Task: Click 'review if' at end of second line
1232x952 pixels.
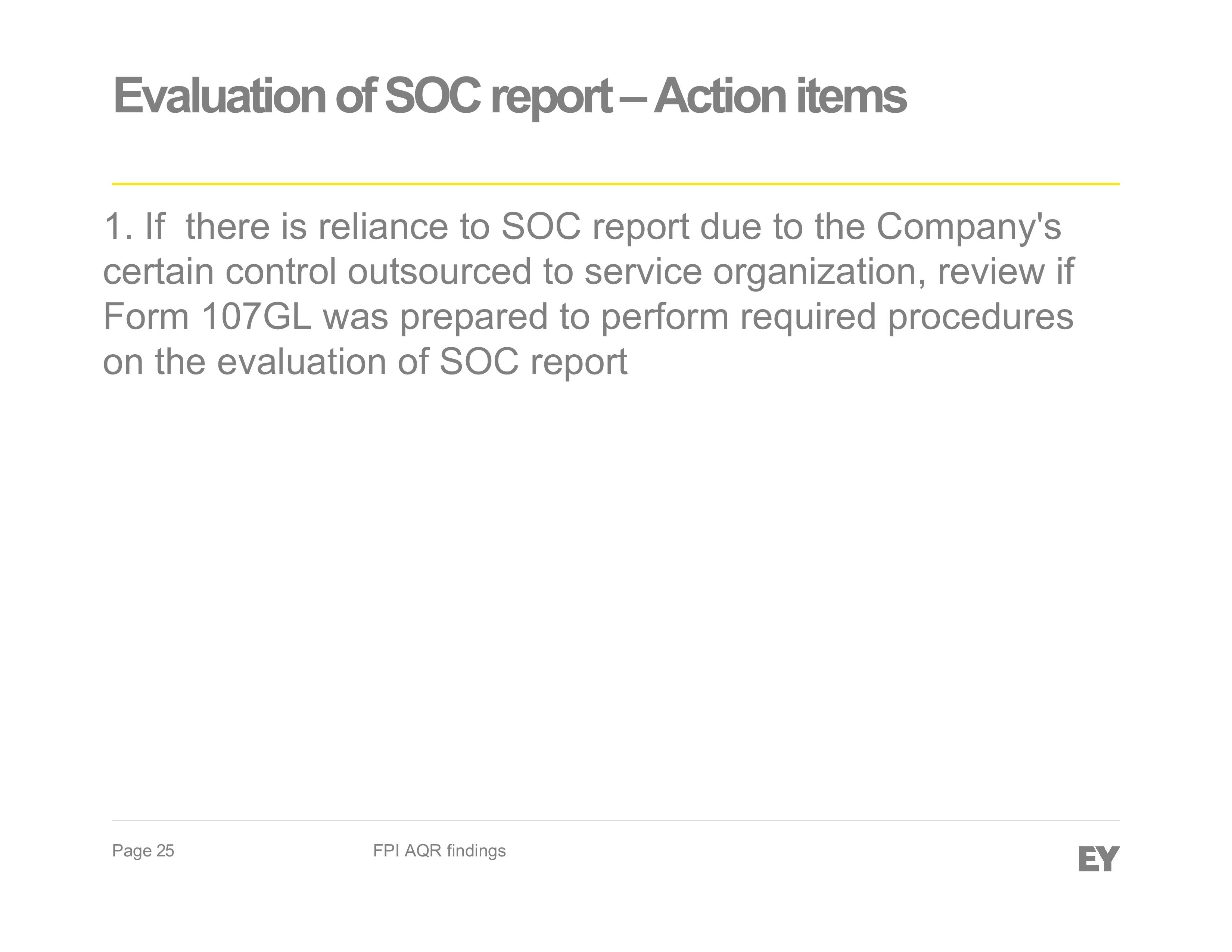Action: 1006,272
